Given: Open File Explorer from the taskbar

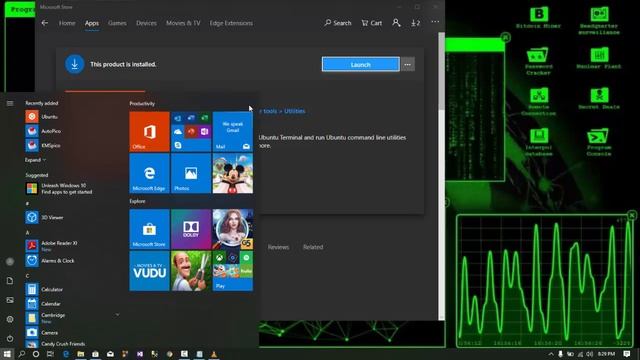Looking at the screenshot, I should [x=80, y=354].
